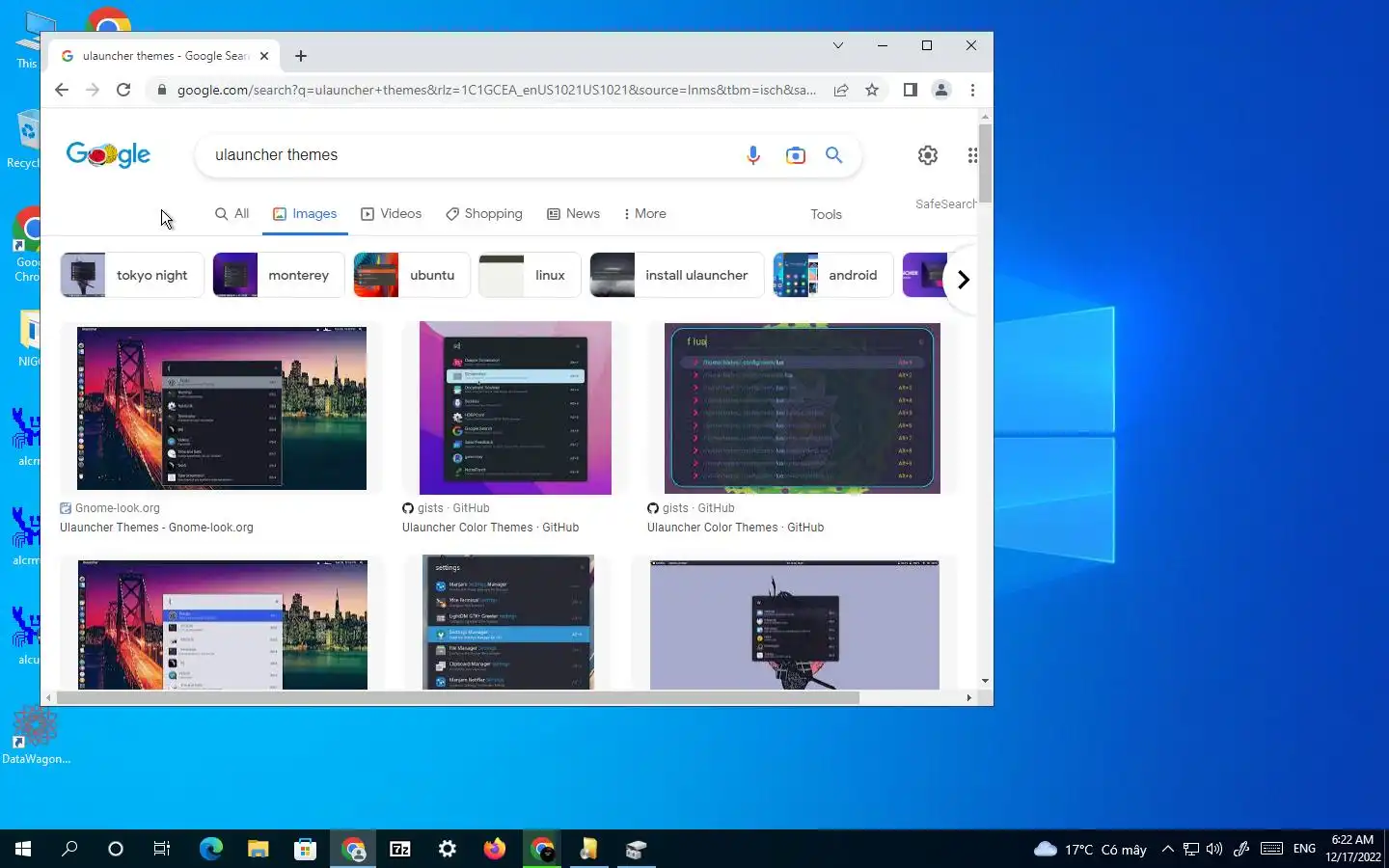Switch to the News tab

coord(573,214)
